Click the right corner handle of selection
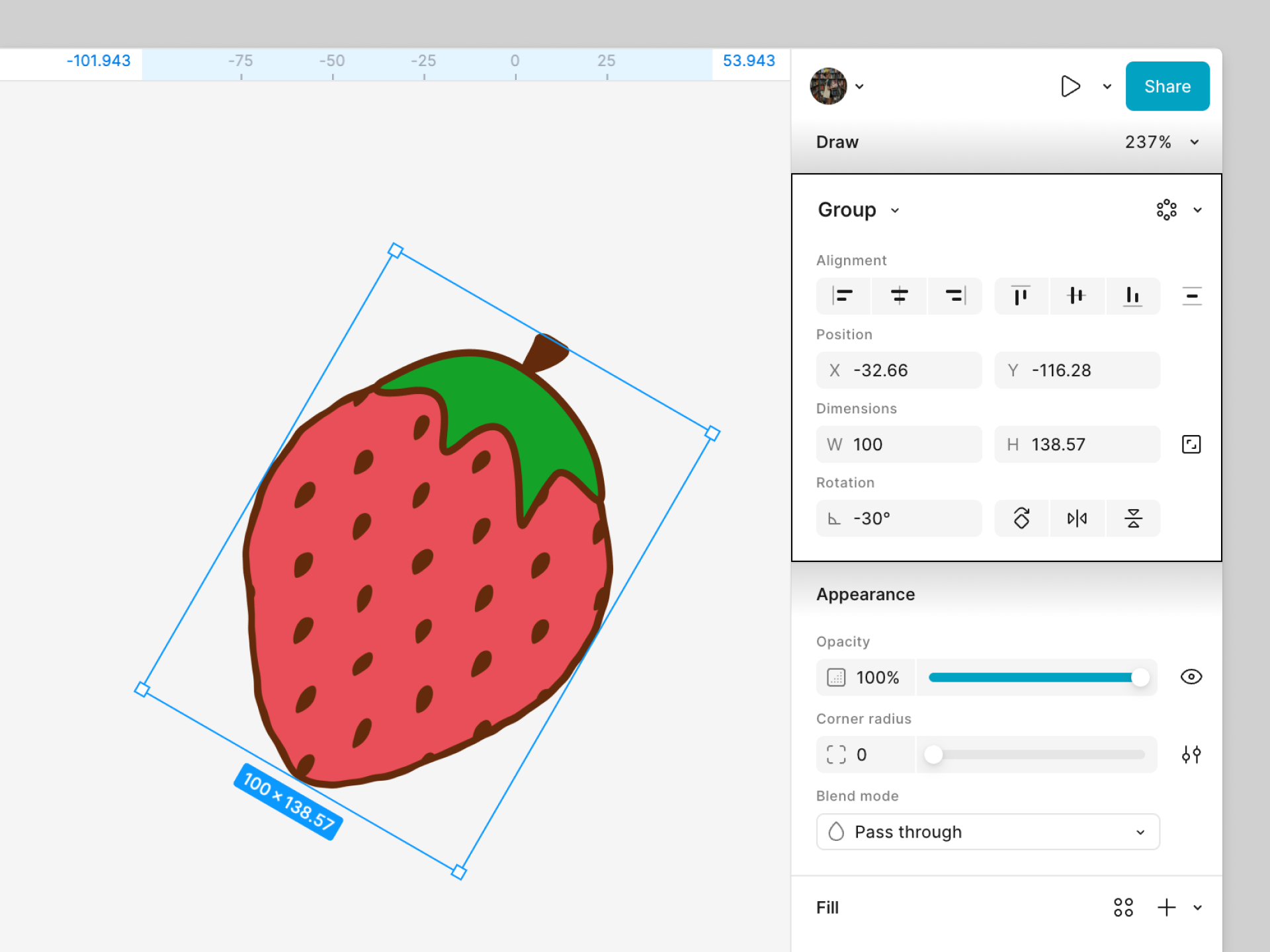 712,433
